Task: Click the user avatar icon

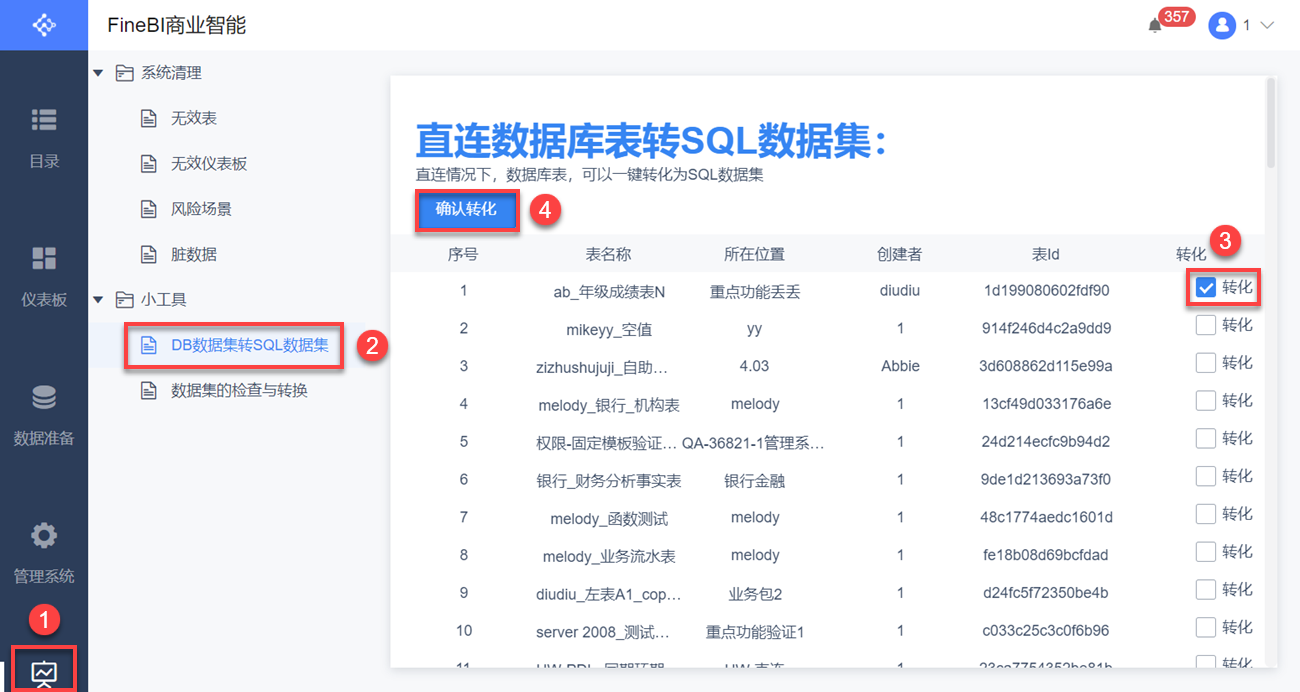Action: click(x=1222, y=26)
